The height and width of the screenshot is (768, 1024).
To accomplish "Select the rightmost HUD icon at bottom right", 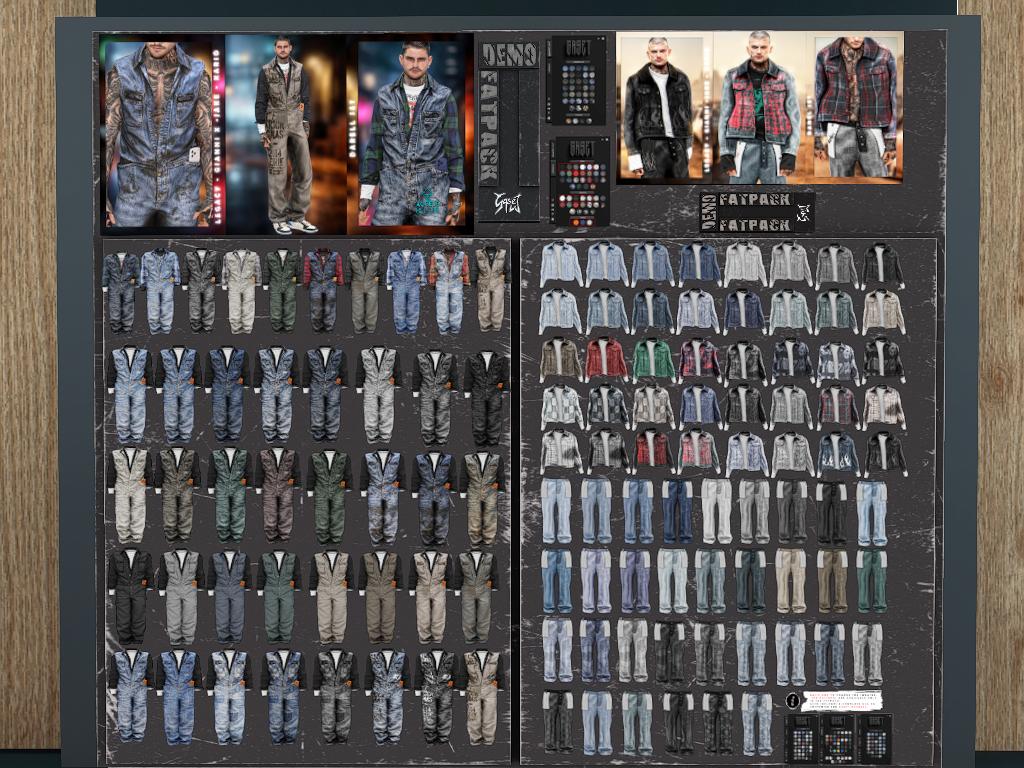I will tap(874, 740).
